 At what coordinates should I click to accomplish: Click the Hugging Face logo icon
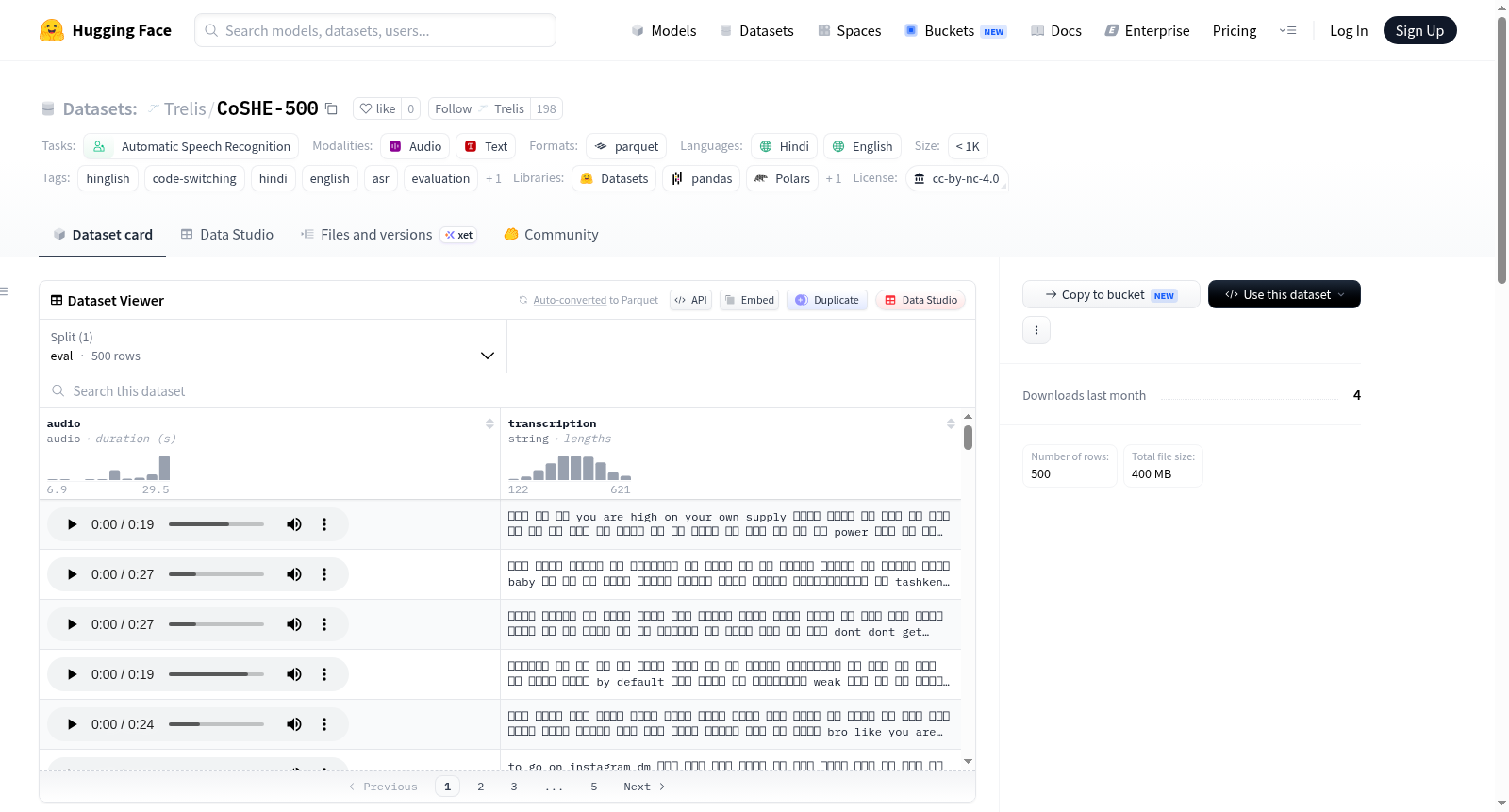pos(52,30)
